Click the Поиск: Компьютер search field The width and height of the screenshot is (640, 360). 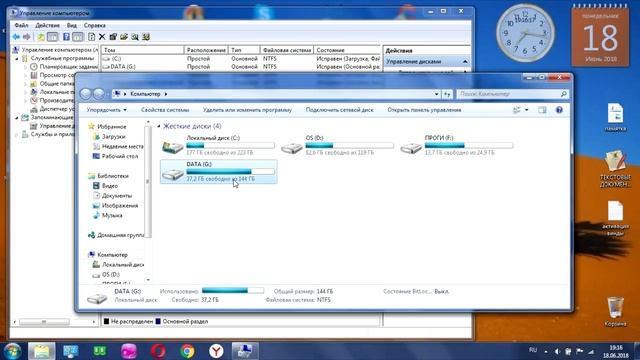(512, 94)
